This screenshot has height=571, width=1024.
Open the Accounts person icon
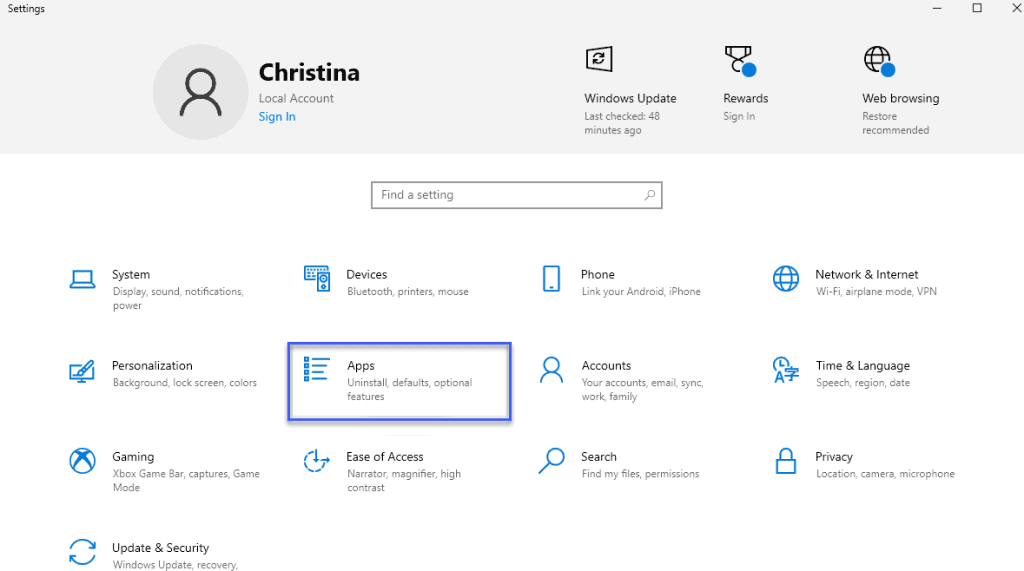coord(551,370)
